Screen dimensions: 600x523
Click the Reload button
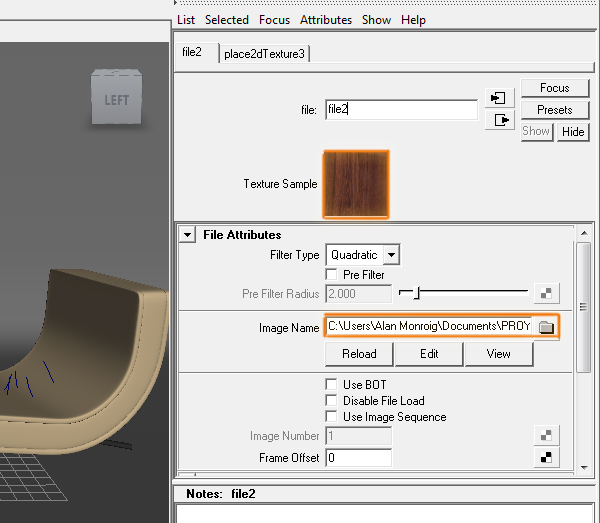359,354
